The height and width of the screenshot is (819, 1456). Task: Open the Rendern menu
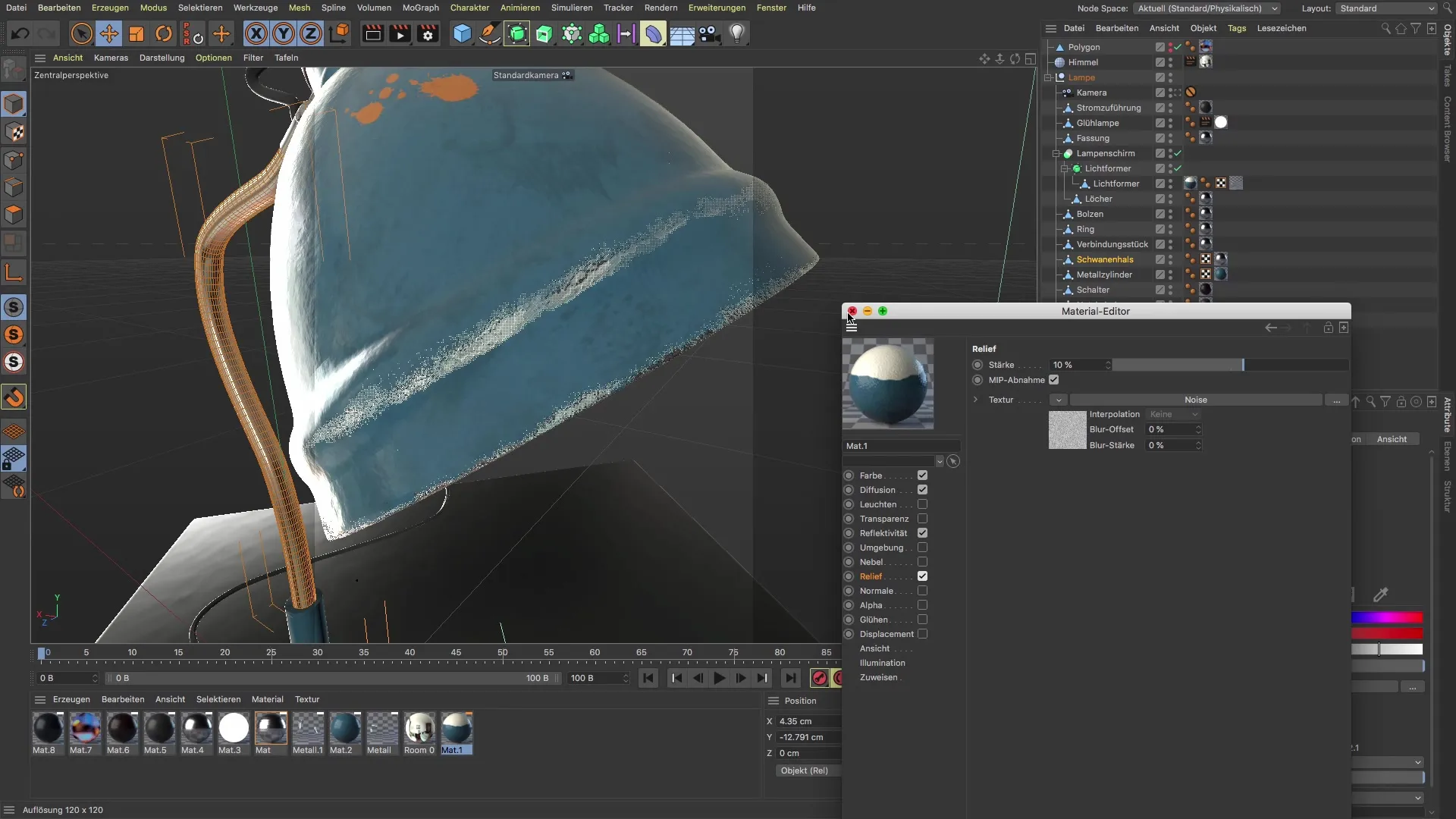click(661, 8)
